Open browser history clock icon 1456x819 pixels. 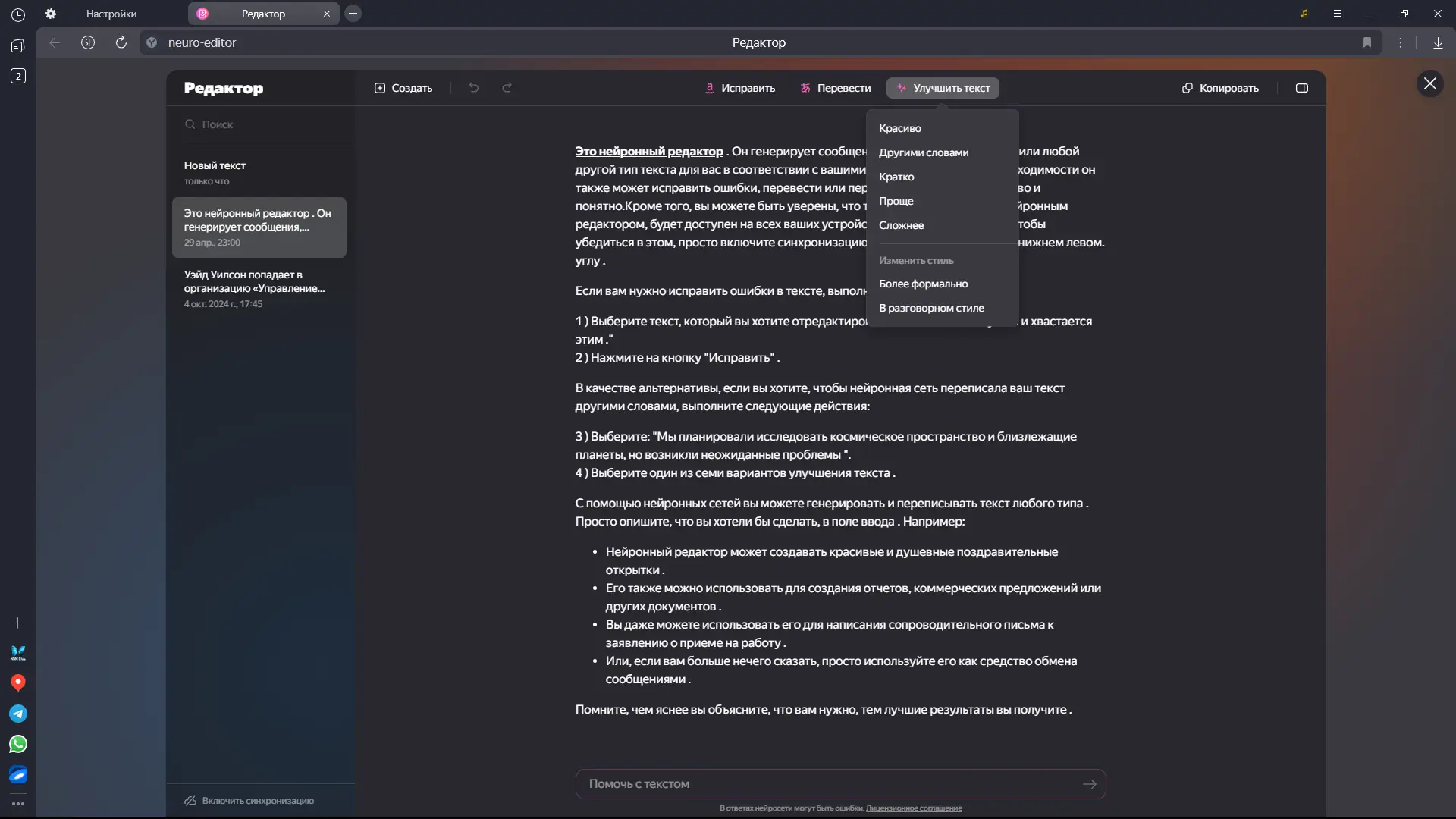pos(18,14)
